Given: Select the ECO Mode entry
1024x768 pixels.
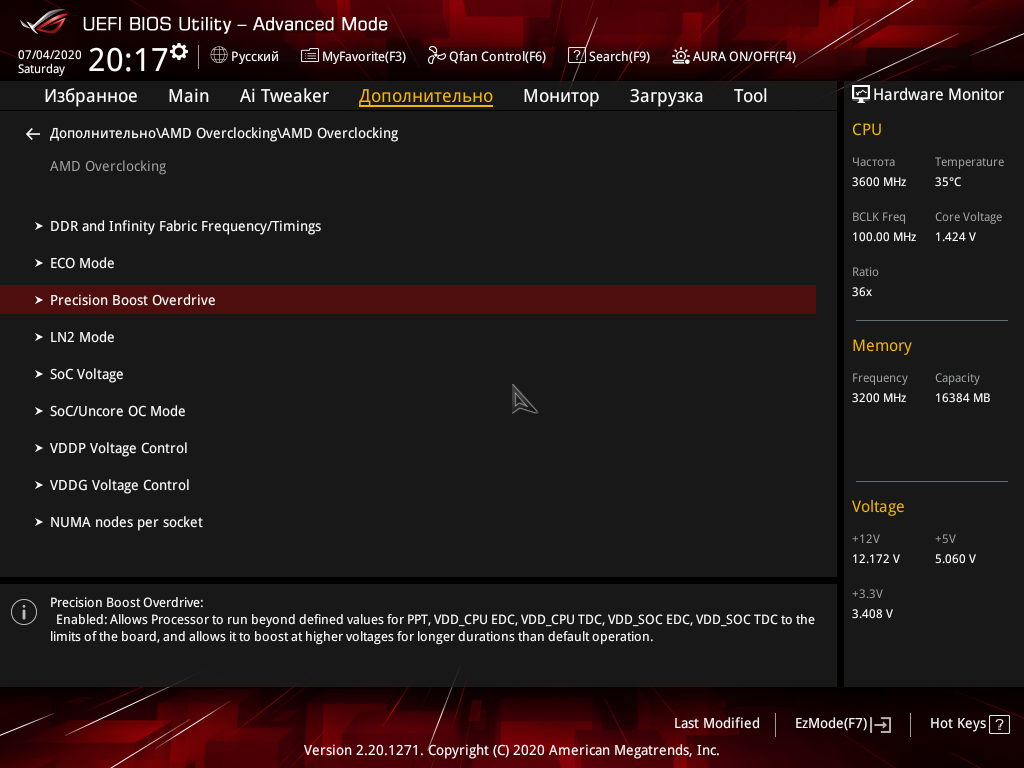Looking at the screenshot, I should [x=82, y=263].
